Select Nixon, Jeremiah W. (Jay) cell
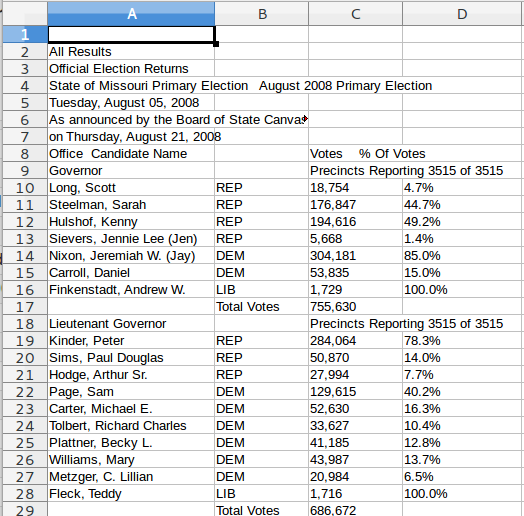Image resolution: width=524 pixels, height=516 pixels. point(131,256)
